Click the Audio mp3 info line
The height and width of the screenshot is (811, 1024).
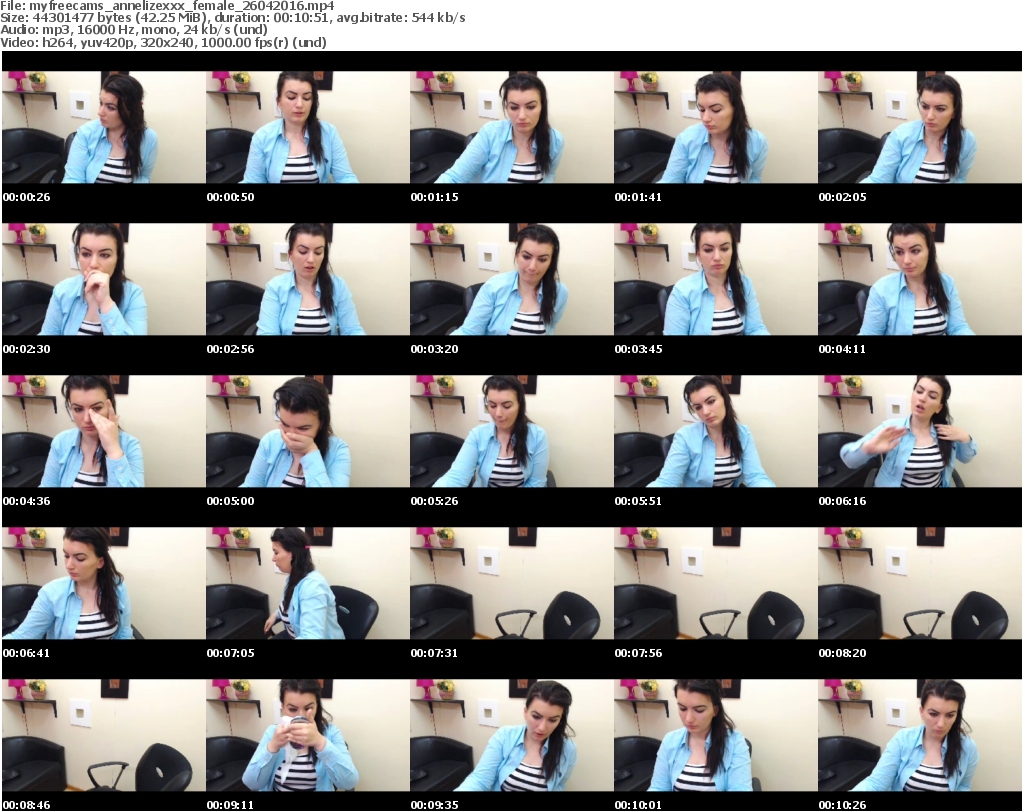pyautogui.click(x=134, y=30)
